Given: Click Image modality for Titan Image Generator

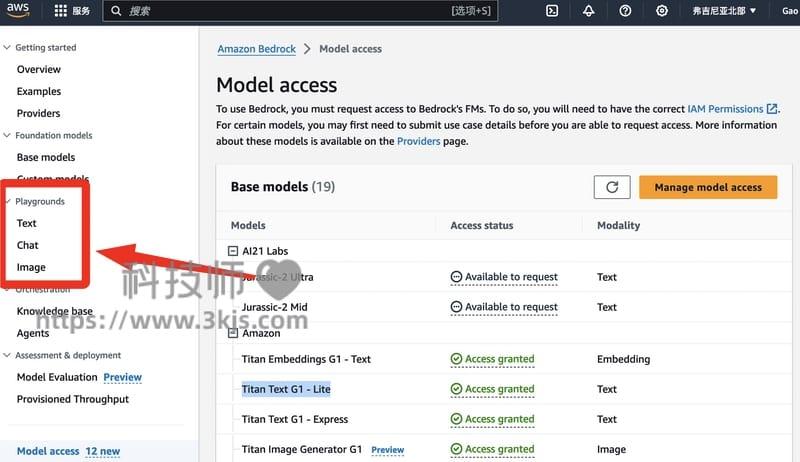Looking at the screenshot, I should 611,449.
